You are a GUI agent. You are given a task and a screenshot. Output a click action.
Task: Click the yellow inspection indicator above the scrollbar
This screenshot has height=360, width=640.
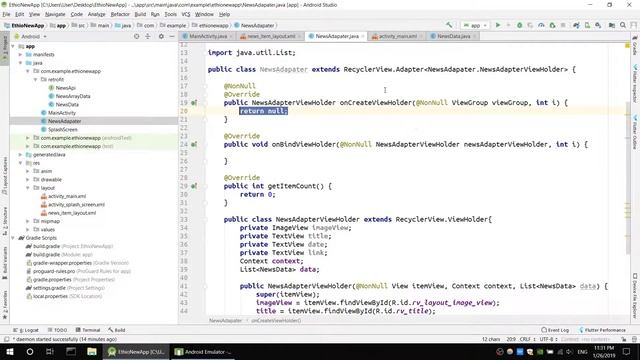(x=627, y=46)
